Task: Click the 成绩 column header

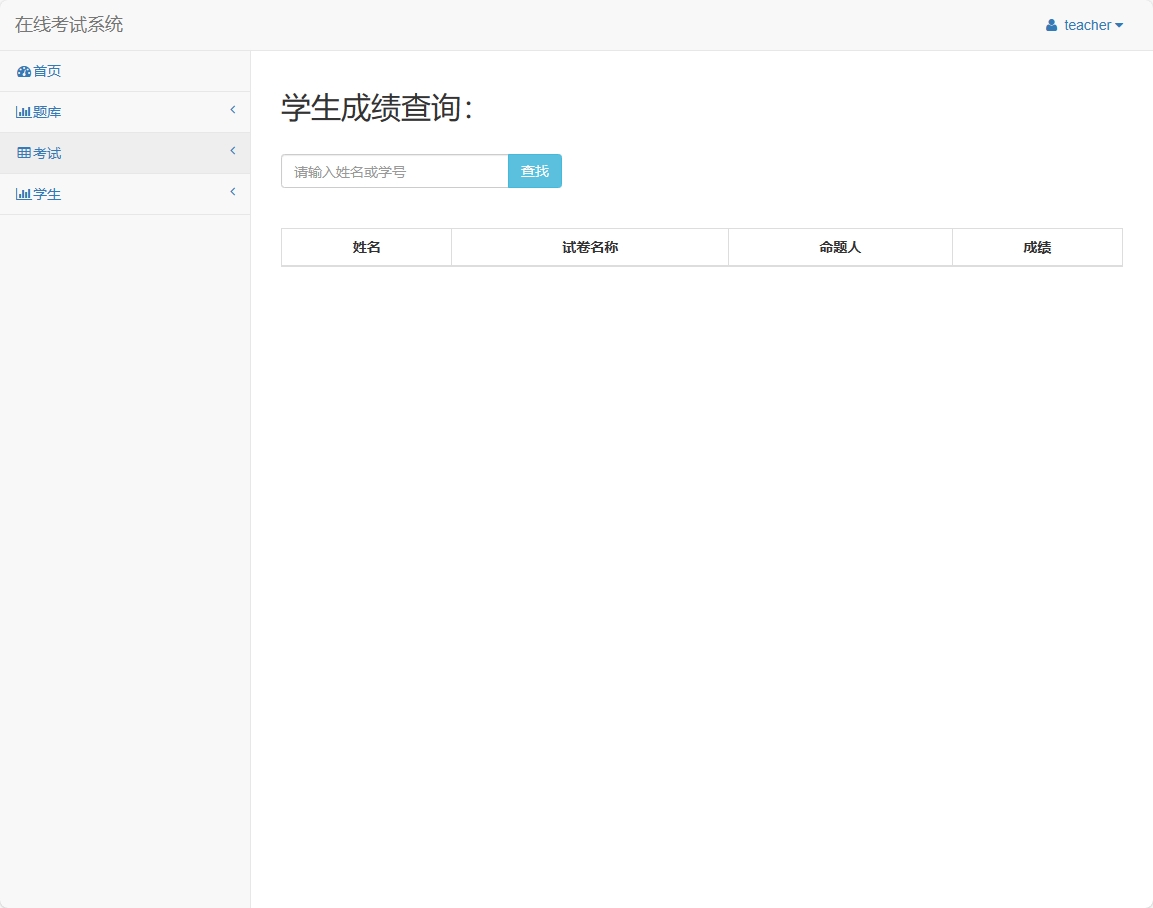Action: click(1037, 247)
